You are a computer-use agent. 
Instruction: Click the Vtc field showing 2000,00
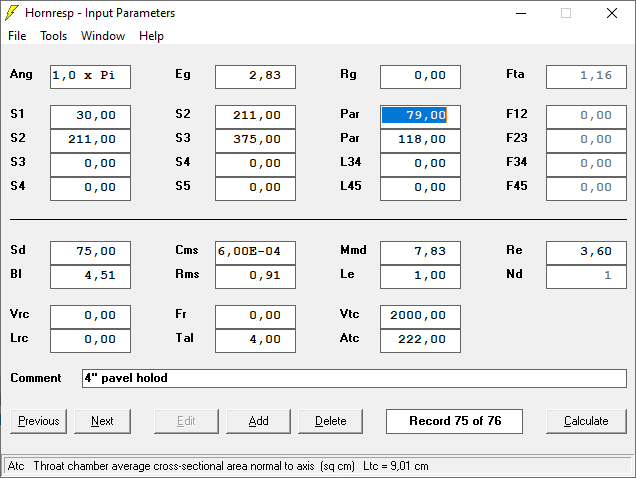coord(420,316)
